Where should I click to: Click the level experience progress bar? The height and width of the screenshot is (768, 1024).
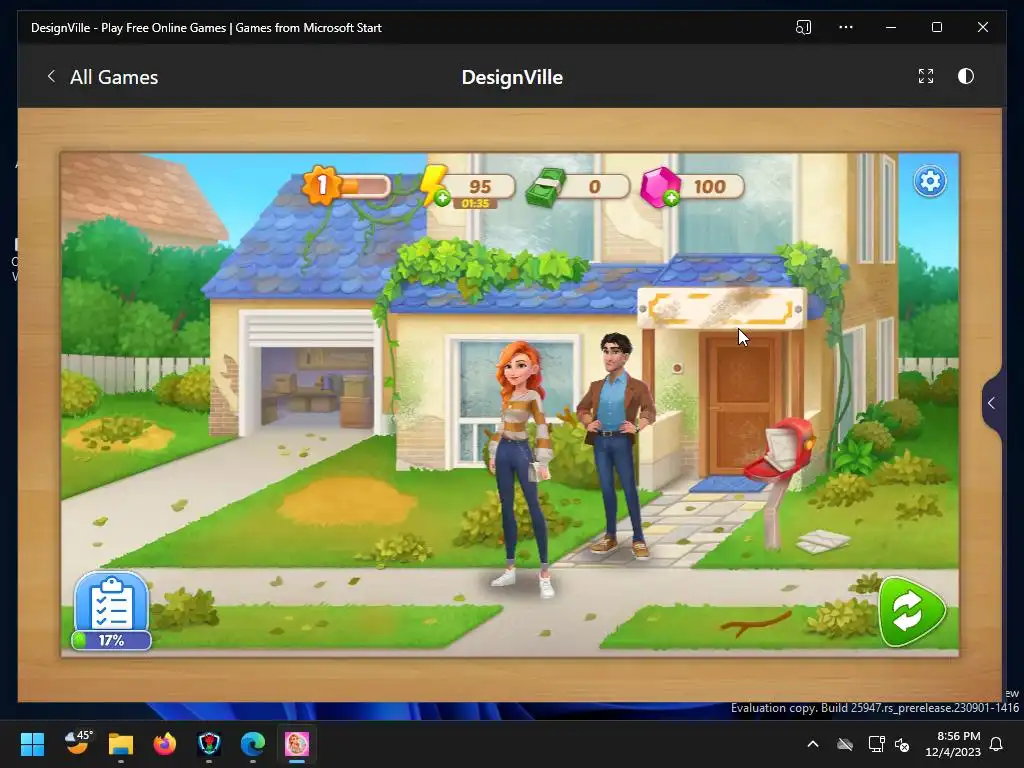click(x=364, y=187)
